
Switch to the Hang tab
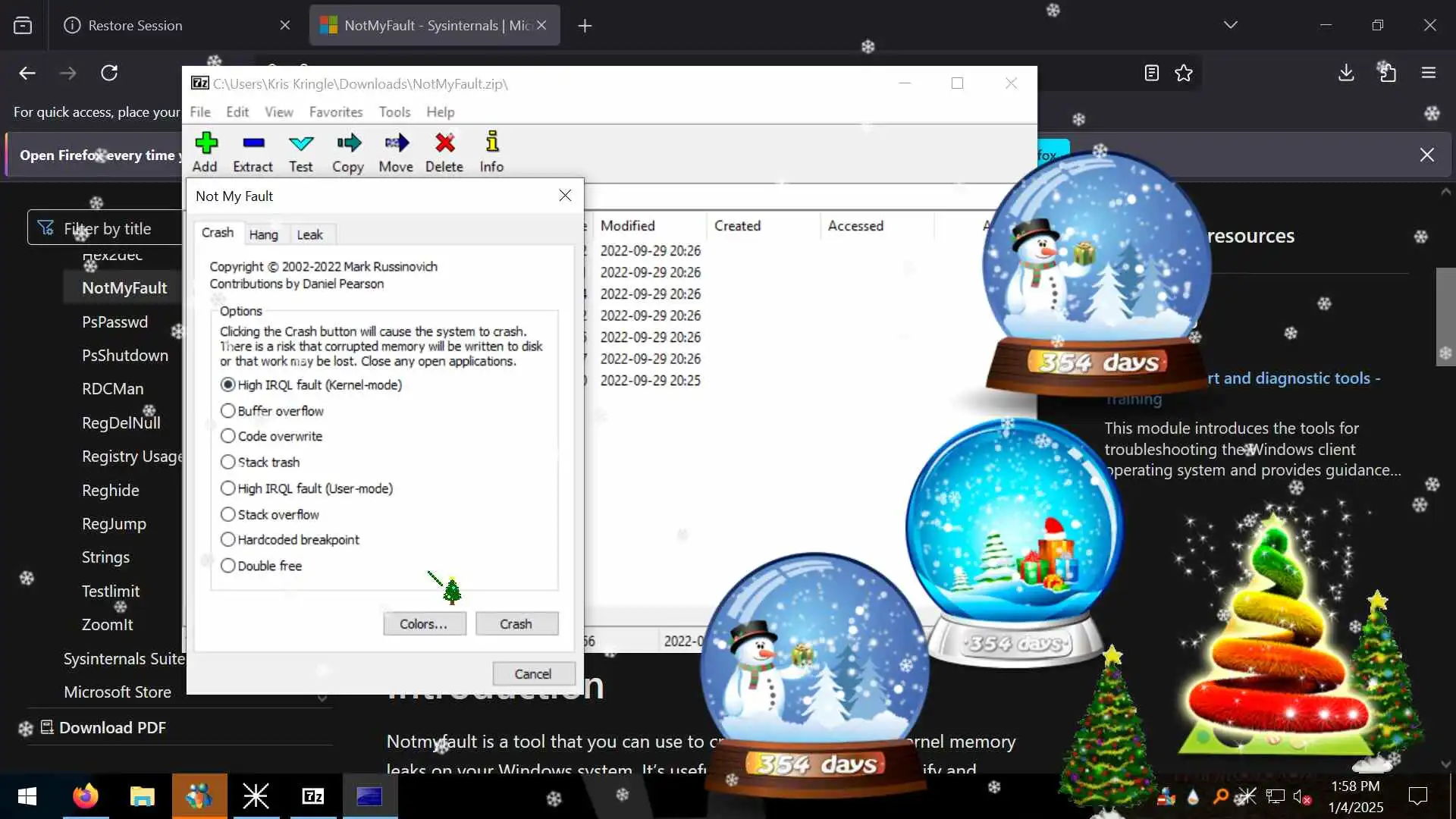click(263, 234)
